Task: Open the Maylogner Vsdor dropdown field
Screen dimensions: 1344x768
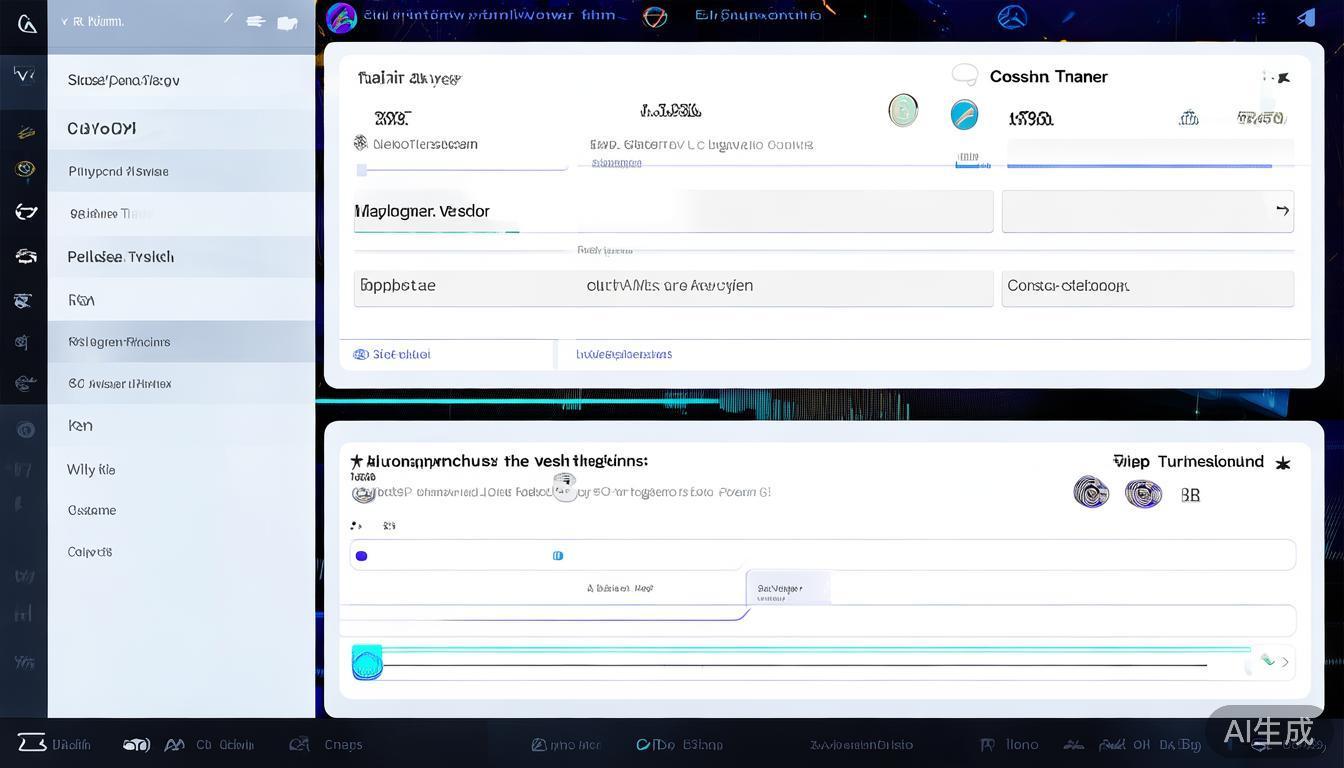Action: coord(672,211)
